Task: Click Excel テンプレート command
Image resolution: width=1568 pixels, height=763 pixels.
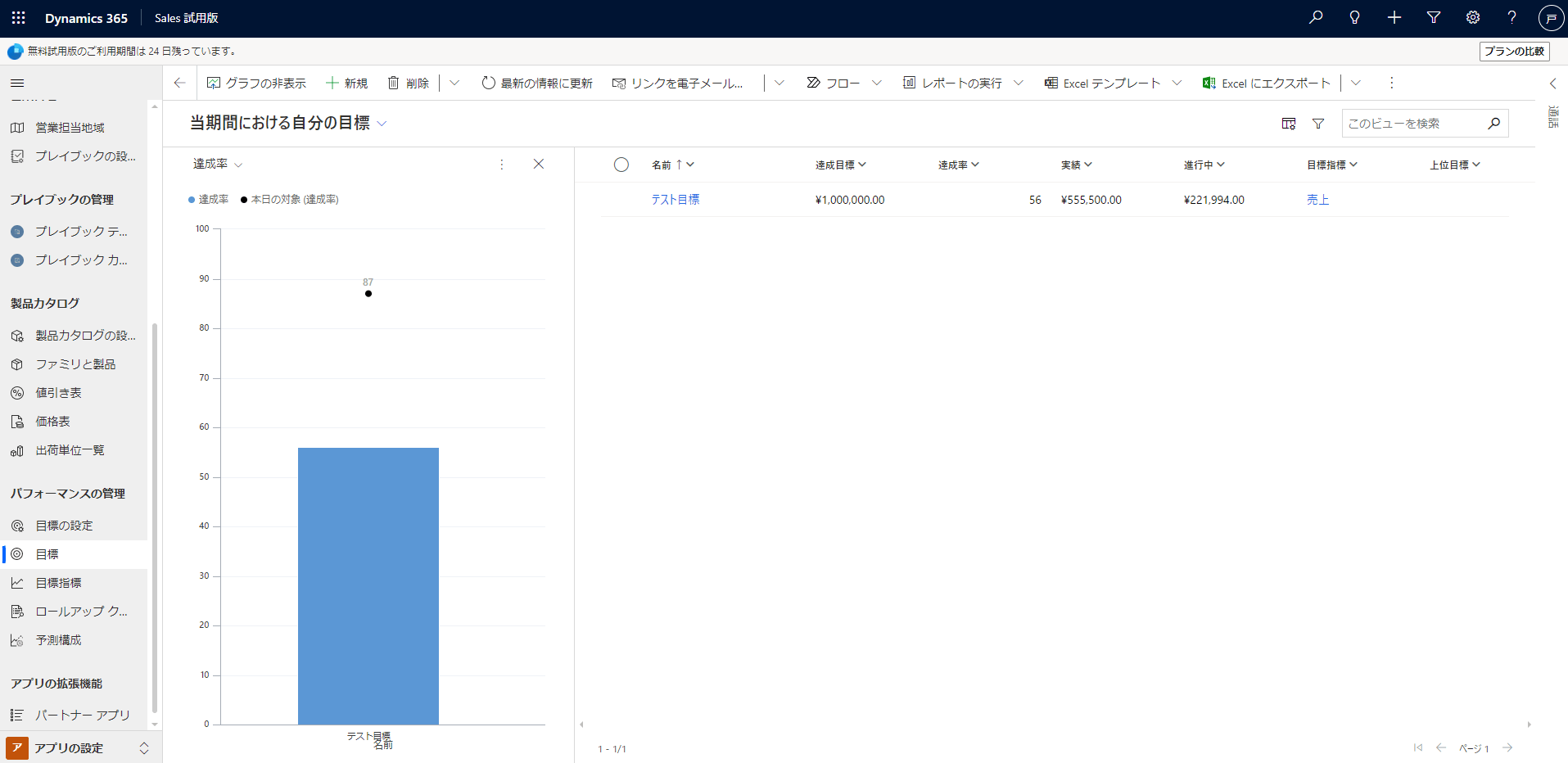Action: 1102,83
